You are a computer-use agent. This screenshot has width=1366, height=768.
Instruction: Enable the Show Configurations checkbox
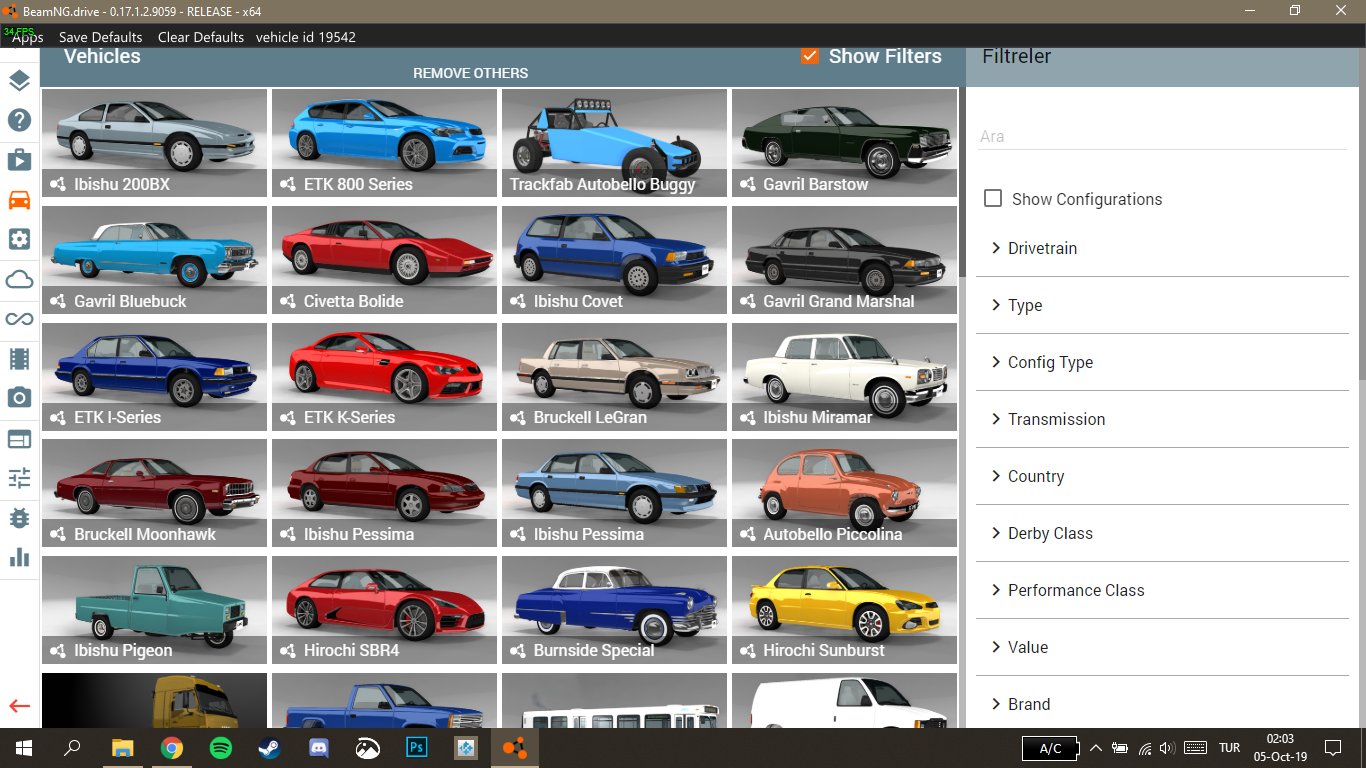click(x=993, y=198)
